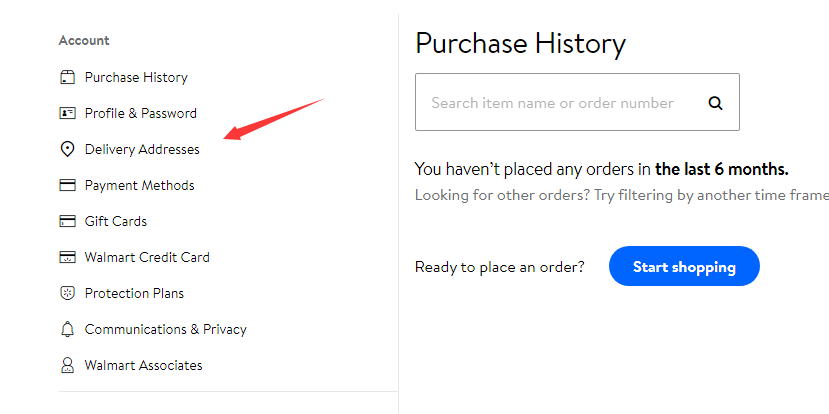Click the Delivery Addresses location pin icon
Viewport: 829px width, 414px height.
click(x=67, y=149)
